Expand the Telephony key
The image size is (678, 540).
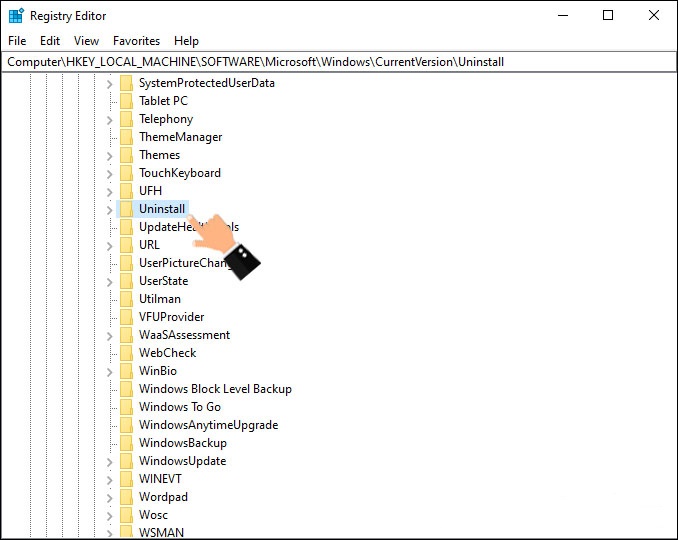tap(109, 120)
